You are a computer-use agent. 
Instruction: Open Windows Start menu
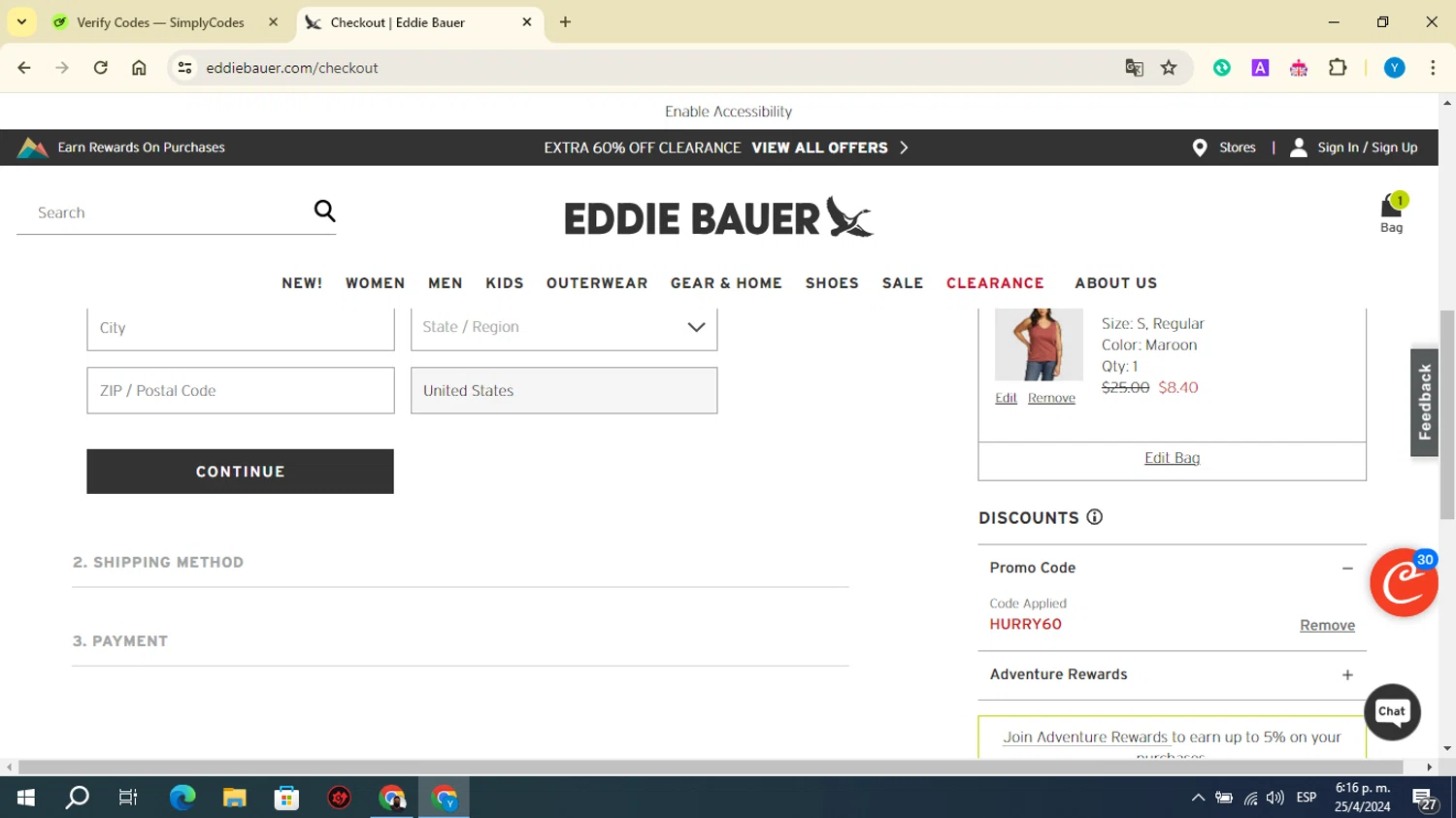(26, 798)
